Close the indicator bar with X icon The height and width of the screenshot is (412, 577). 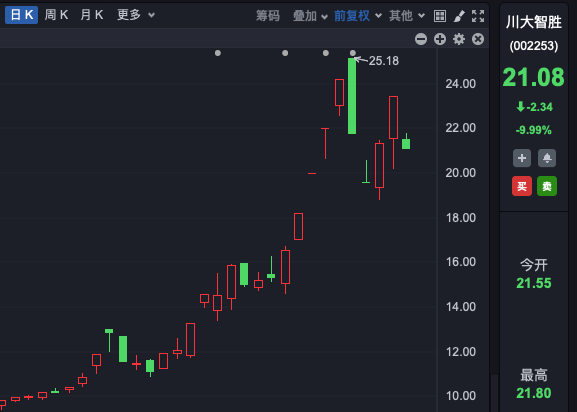pyautogui.click(x=478, y=39)
